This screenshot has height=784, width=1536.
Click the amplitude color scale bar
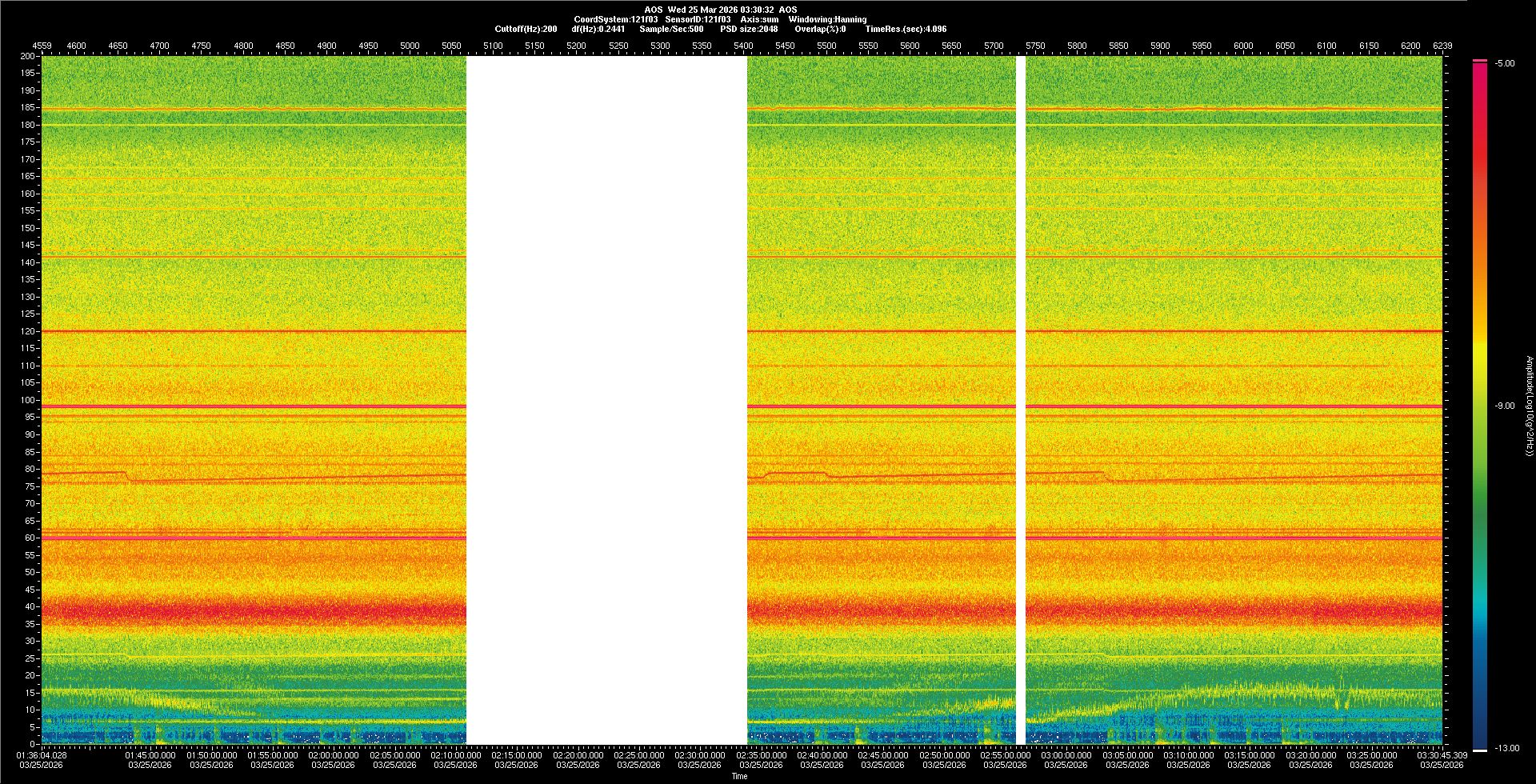point(1479,405)
